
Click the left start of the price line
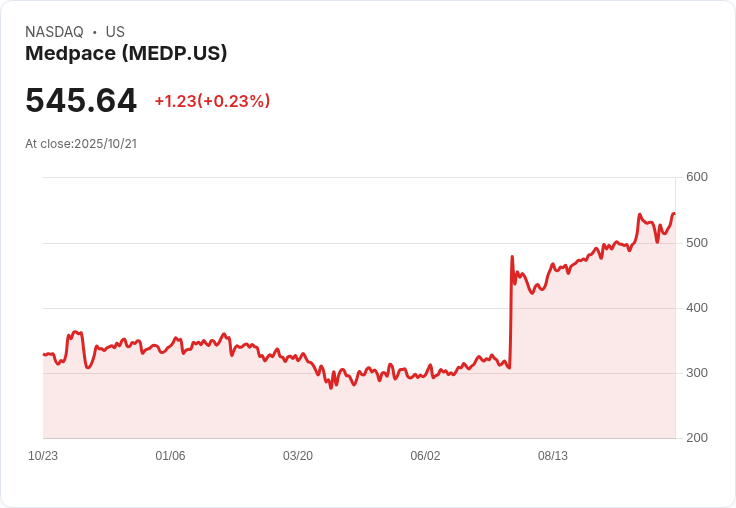[x=44, y=355]
